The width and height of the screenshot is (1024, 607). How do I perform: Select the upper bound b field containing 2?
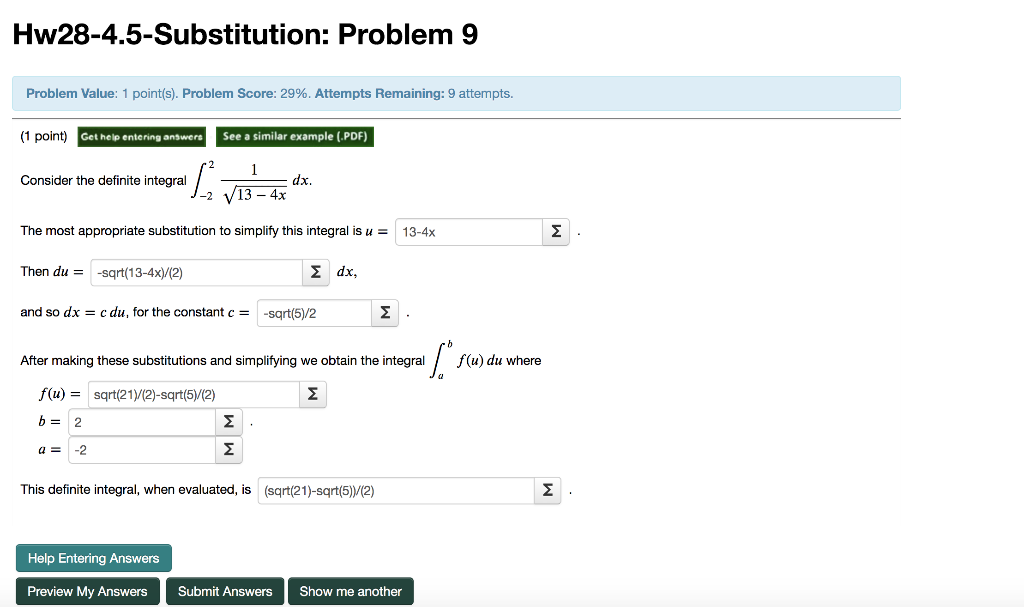(141, 421)
